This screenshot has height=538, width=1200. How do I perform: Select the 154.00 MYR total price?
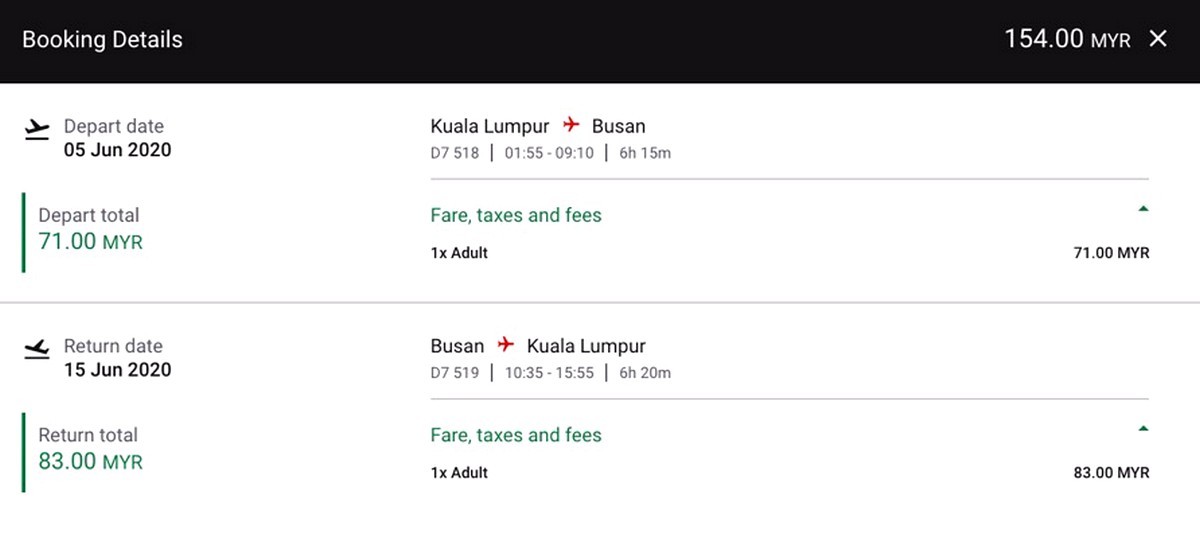point(1067,39)
